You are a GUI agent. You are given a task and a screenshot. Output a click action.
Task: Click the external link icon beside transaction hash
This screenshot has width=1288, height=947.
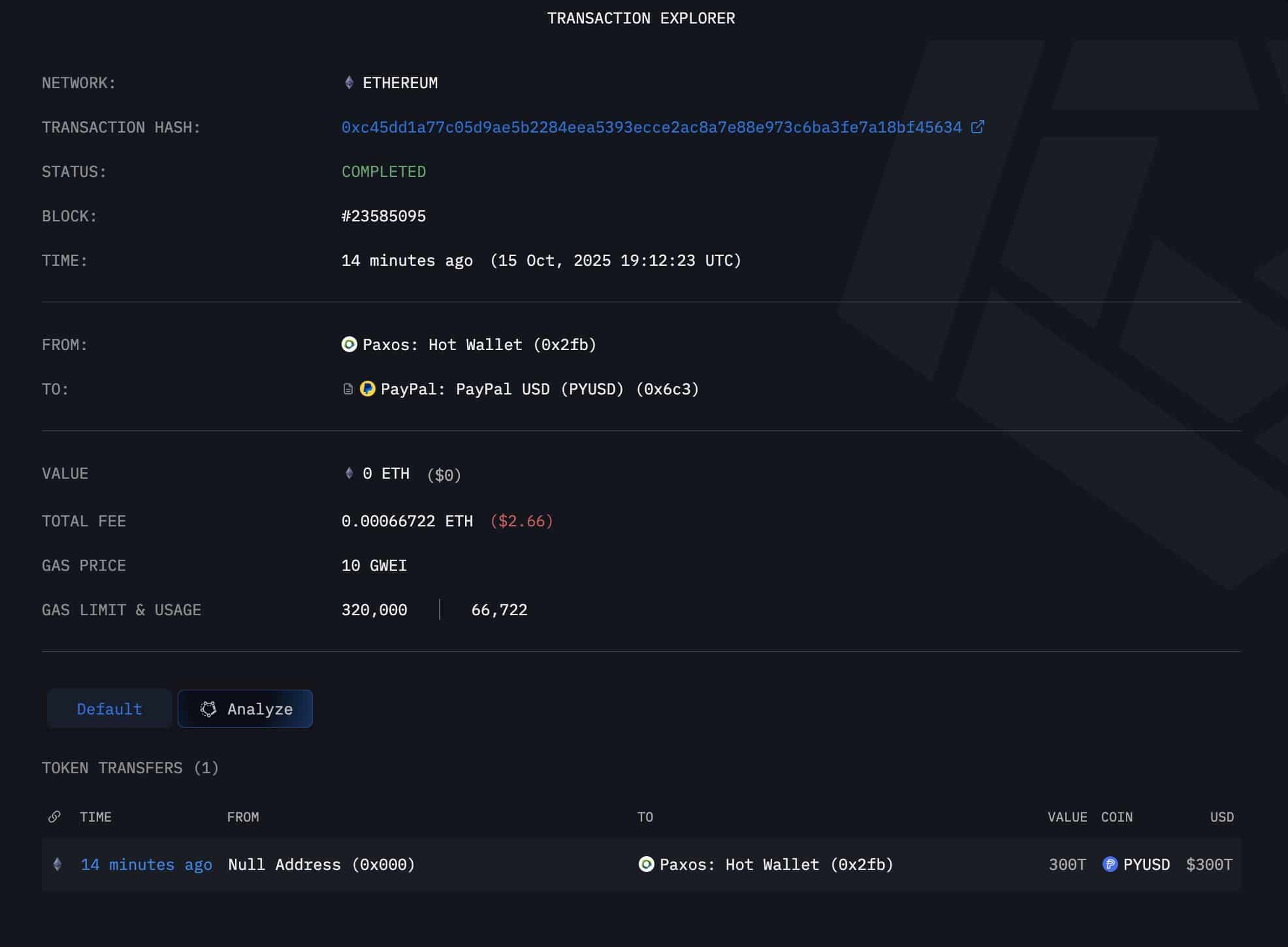977,127
